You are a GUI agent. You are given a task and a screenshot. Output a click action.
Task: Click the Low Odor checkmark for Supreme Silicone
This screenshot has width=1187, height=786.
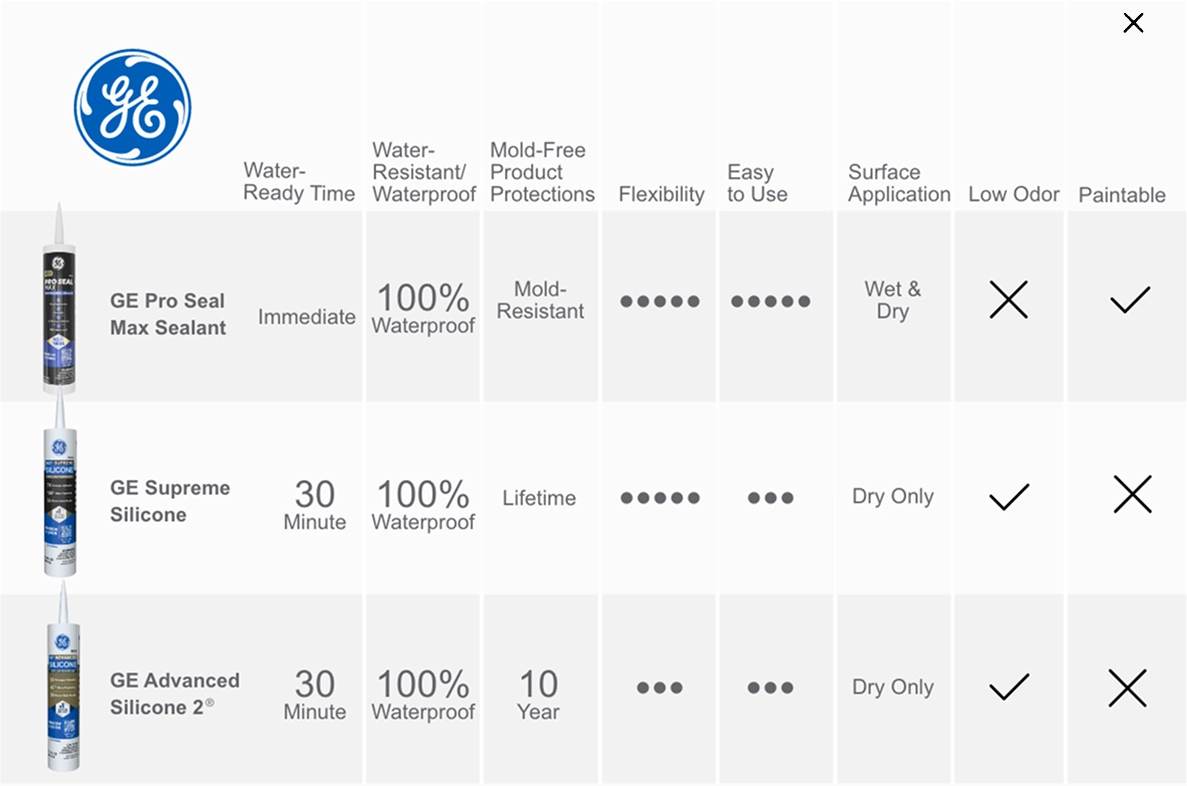click(x=1009, y=497)
